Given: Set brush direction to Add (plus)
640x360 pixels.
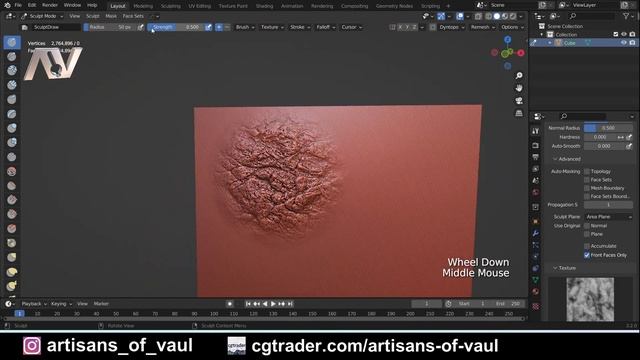Looking at the screenshot, I should coord(219,27).
